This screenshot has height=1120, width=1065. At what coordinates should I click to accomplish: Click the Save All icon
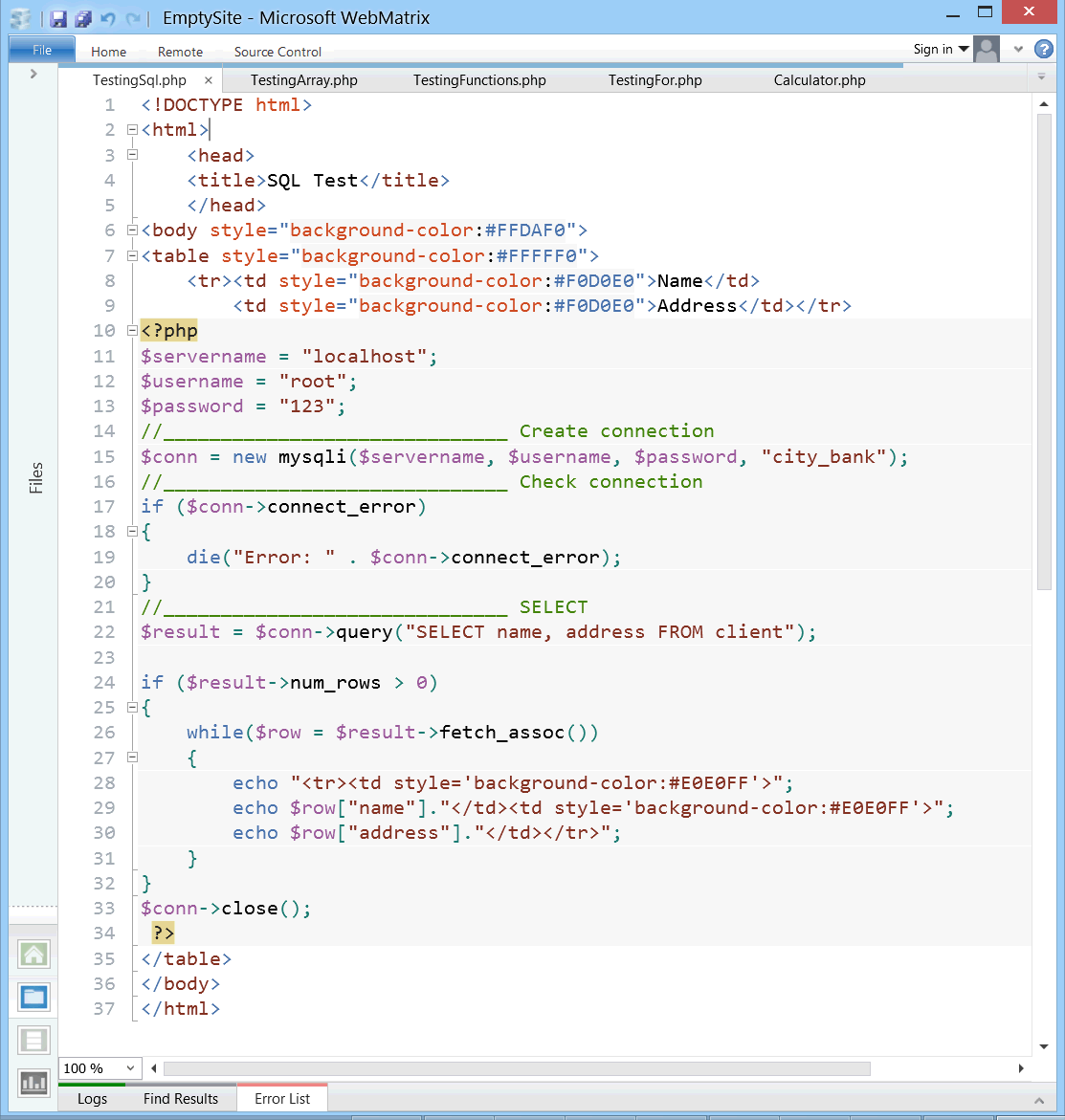83,18
